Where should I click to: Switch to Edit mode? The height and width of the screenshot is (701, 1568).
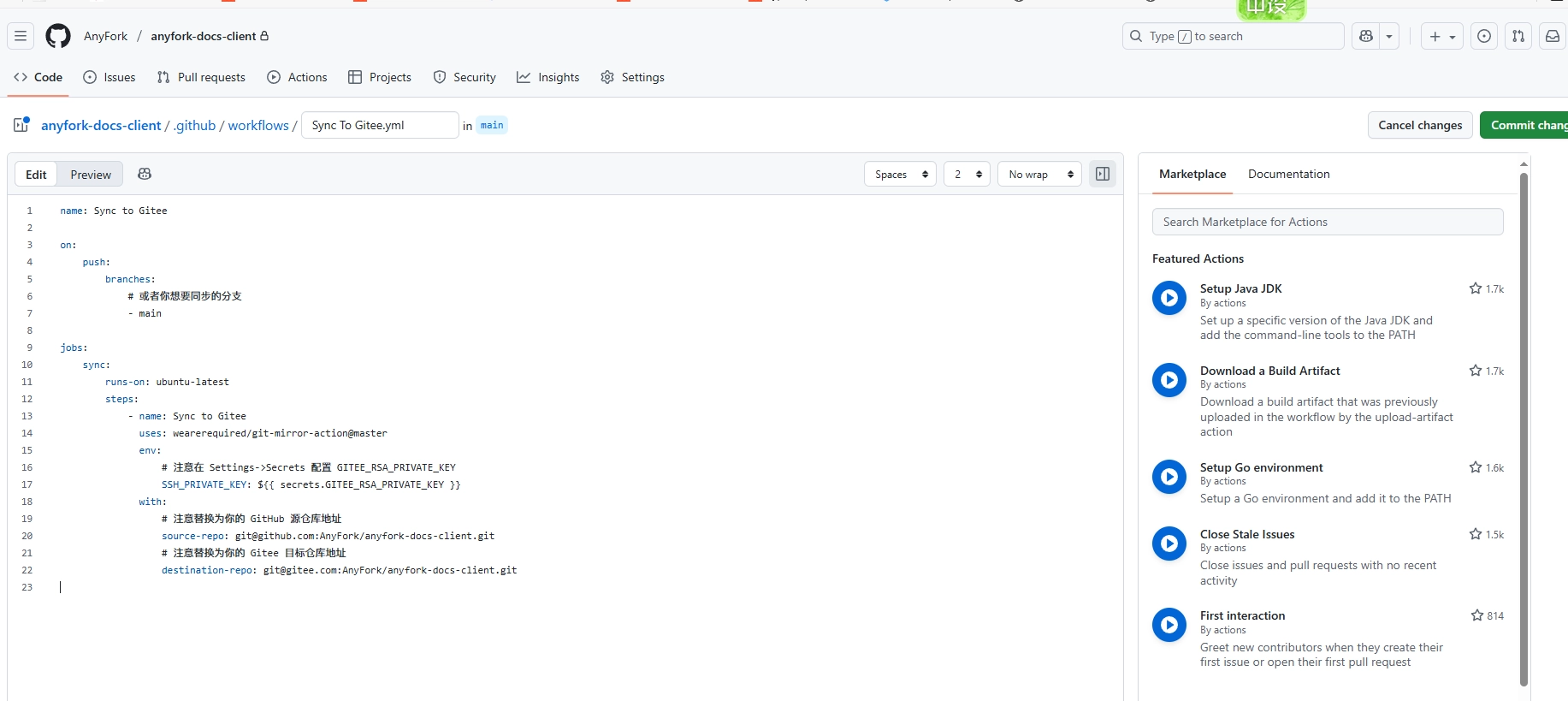click(36, 175)
